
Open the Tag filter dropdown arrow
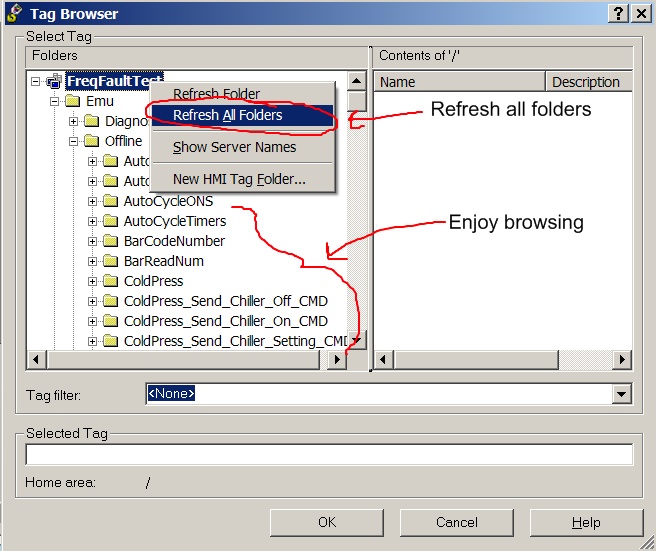coord(621,394)
